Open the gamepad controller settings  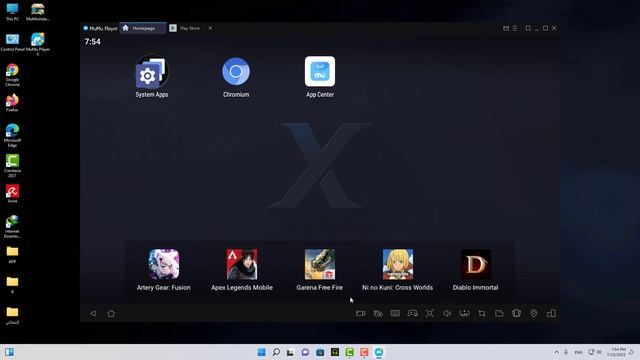[x=413, y=313]
